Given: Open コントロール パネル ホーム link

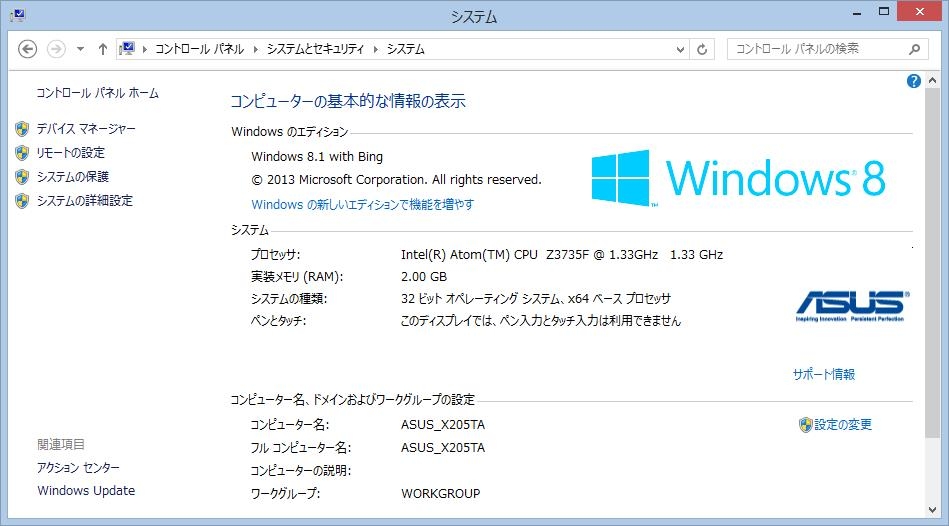Looking at the screenshot, I should click(97, 93).
